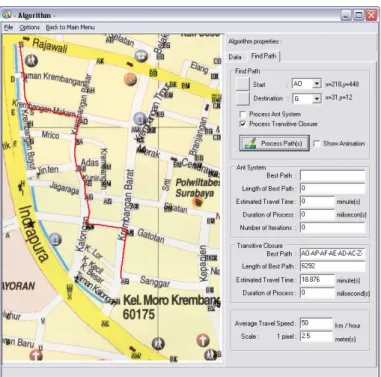Click the Average Travel Speed field
381x377 pixels.
coord(316,323)
